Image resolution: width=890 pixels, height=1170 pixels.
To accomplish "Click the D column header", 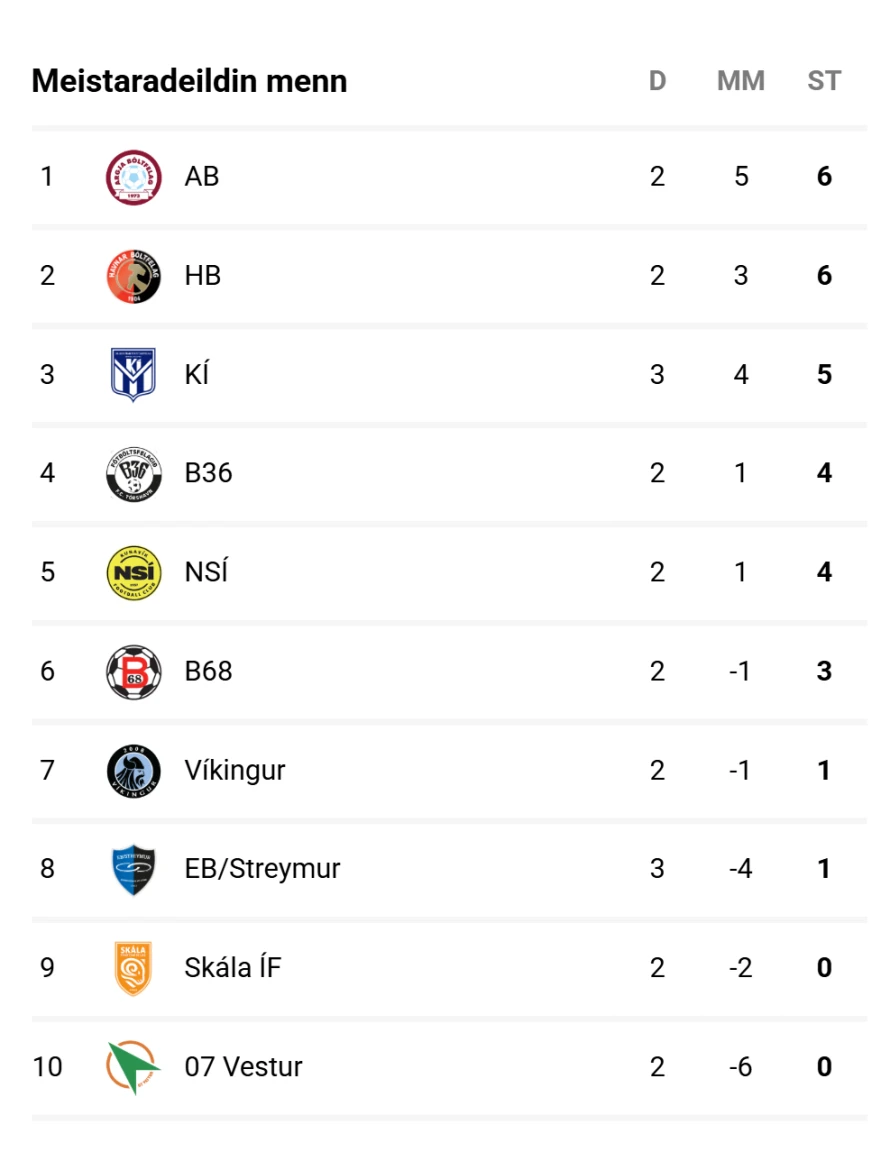I will point(657,81).
